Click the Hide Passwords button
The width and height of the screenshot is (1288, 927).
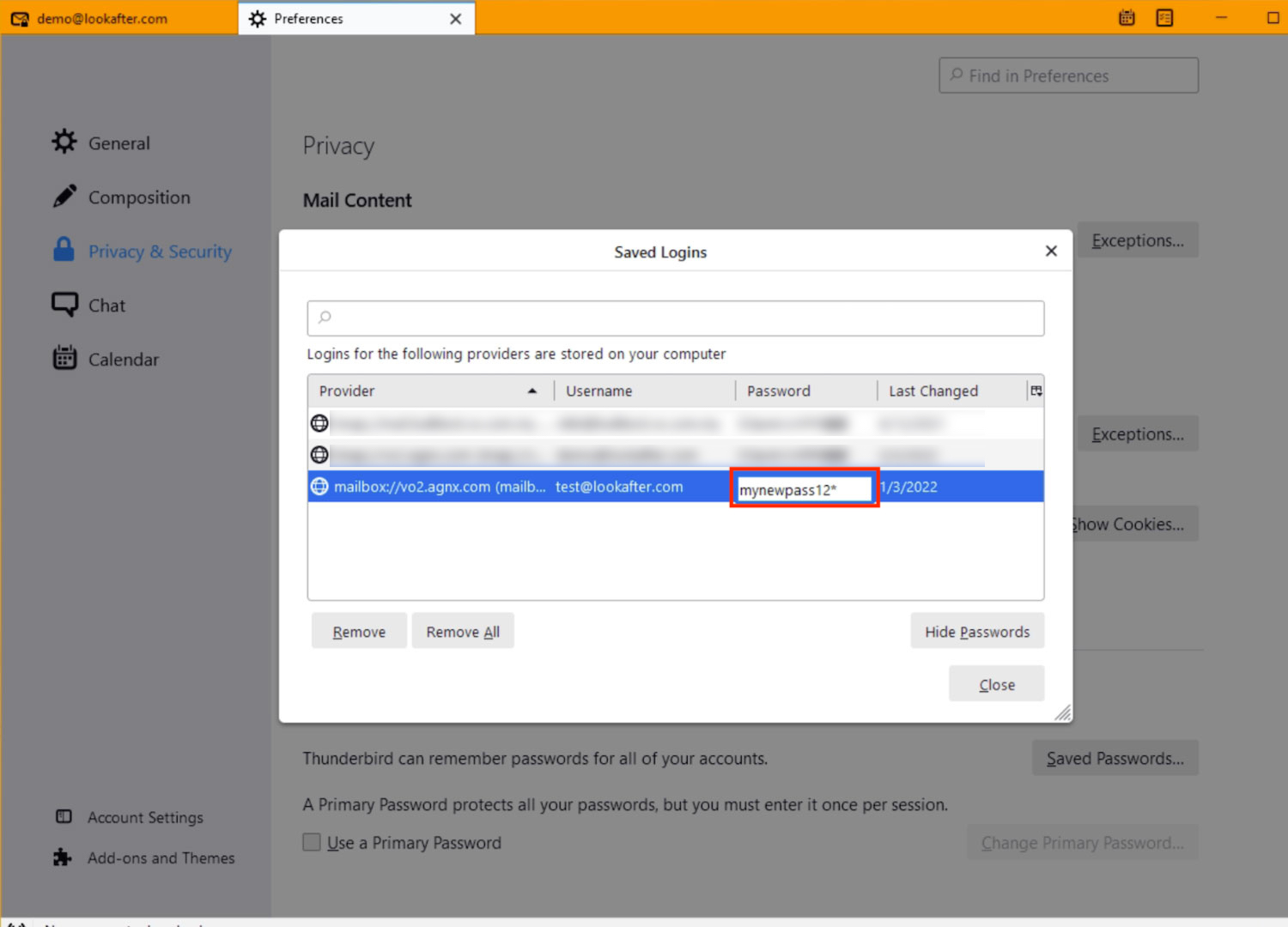pyautogui.click(x=976, y=632)
